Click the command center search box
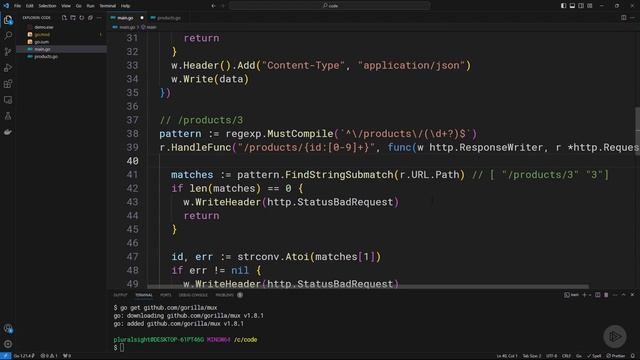Image resolution: width=640 pixels, height=360 pixels. pyautogui.click(x=329, y=6)
